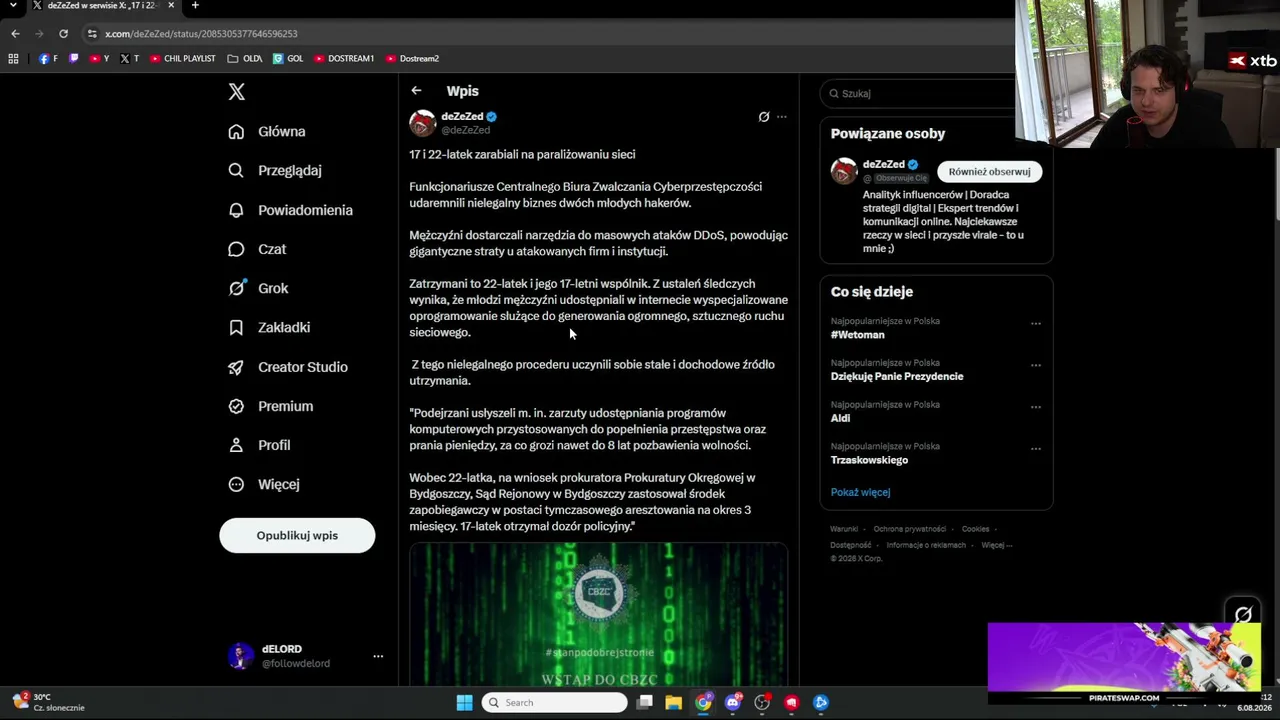The height and width of the screenshot is (720, 1280).
Task: Click the Zakładki bookmark icon
Action: [236, 327]
